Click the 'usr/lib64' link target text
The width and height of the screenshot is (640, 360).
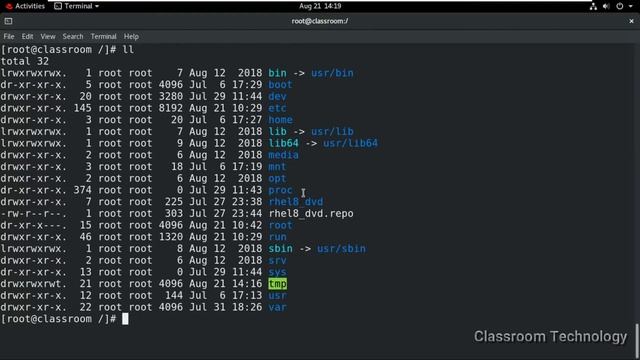tap(351, 143)
